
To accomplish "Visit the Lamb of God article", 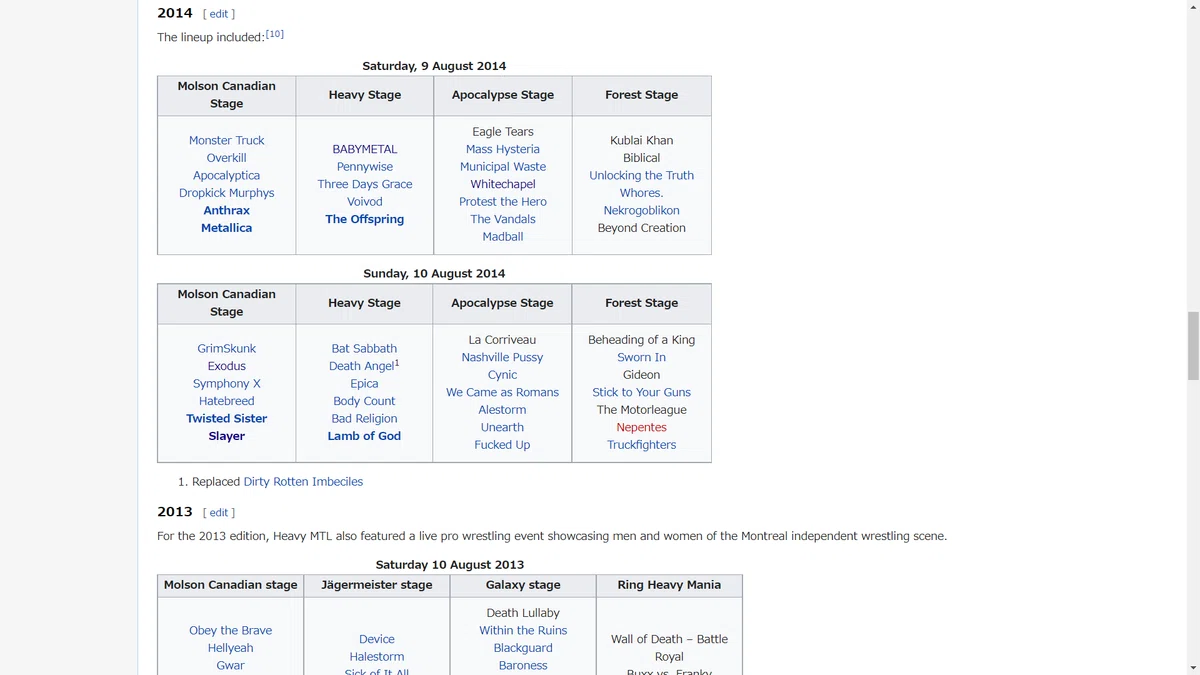I will coord(365,436).
